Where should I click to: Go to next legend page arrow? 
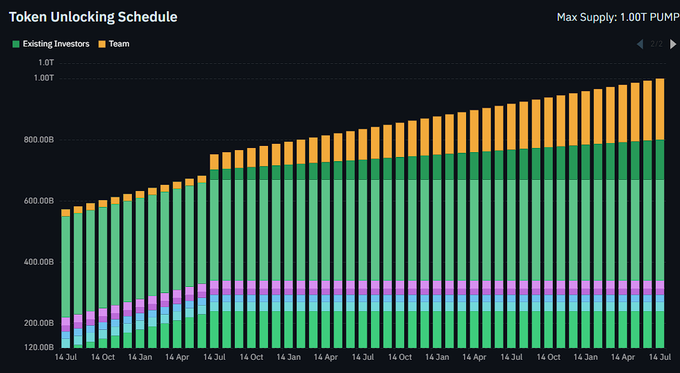click(x=673, y=44)
